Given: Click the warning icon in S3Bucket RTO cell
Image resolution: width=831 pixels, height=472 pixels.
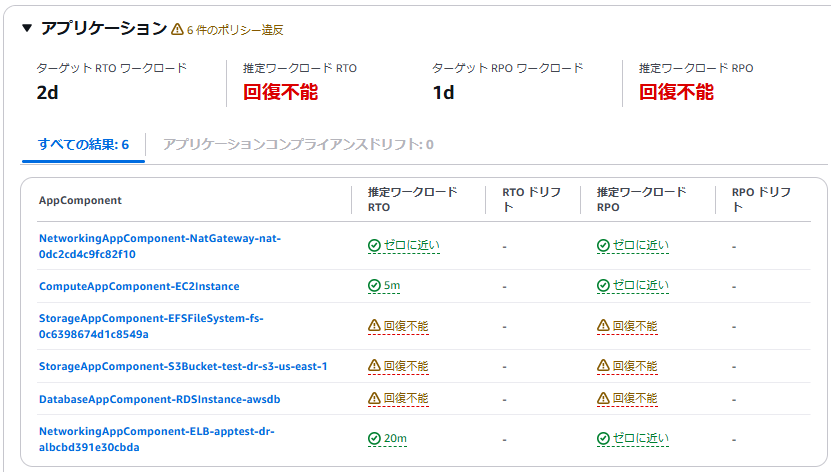Looking at the screenshot, I should coord(374,365).
